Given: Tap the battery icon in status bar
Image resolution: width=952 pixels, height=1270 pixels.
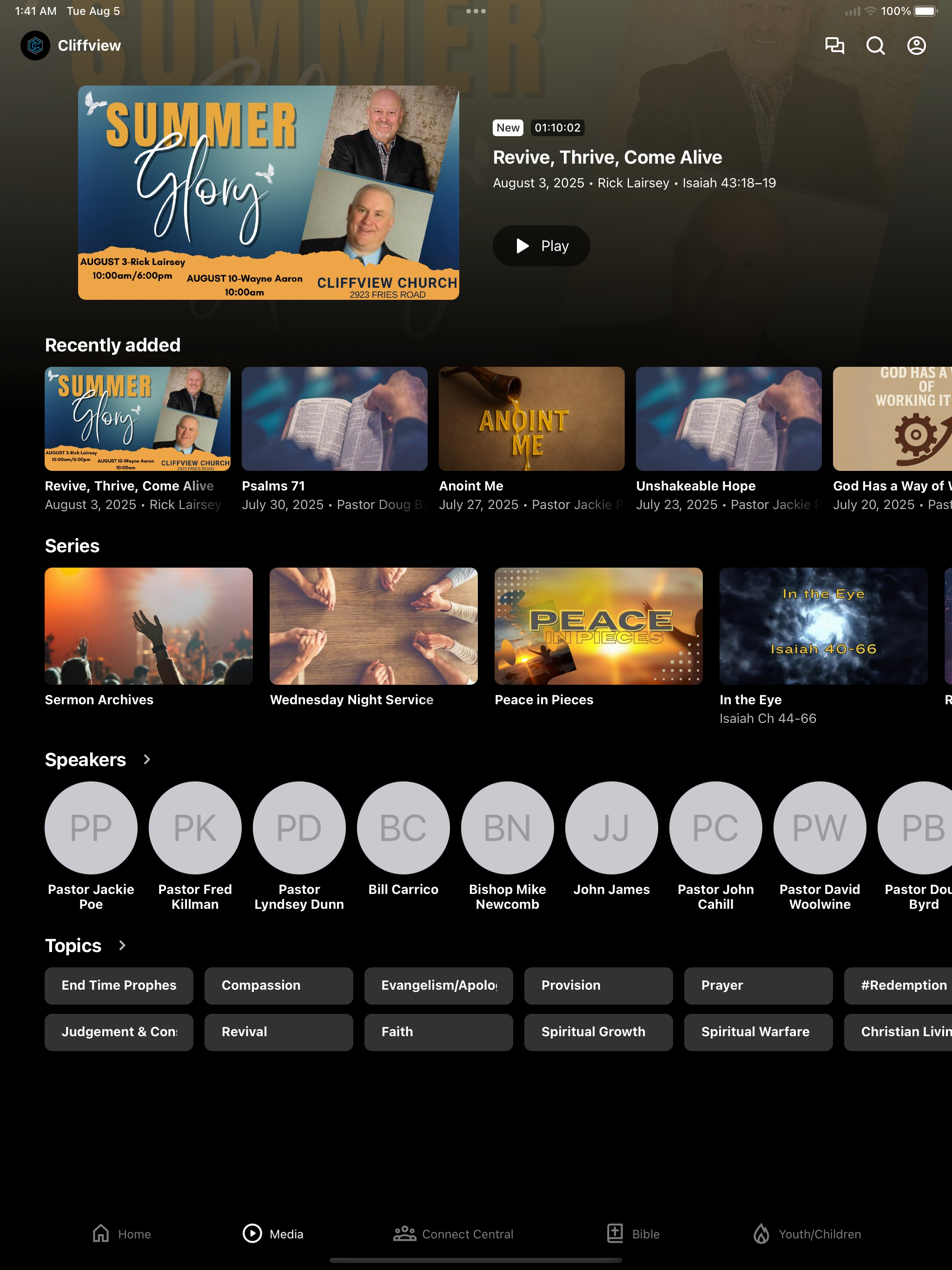Looking at the screenshot, I should [x=926, y=11].
